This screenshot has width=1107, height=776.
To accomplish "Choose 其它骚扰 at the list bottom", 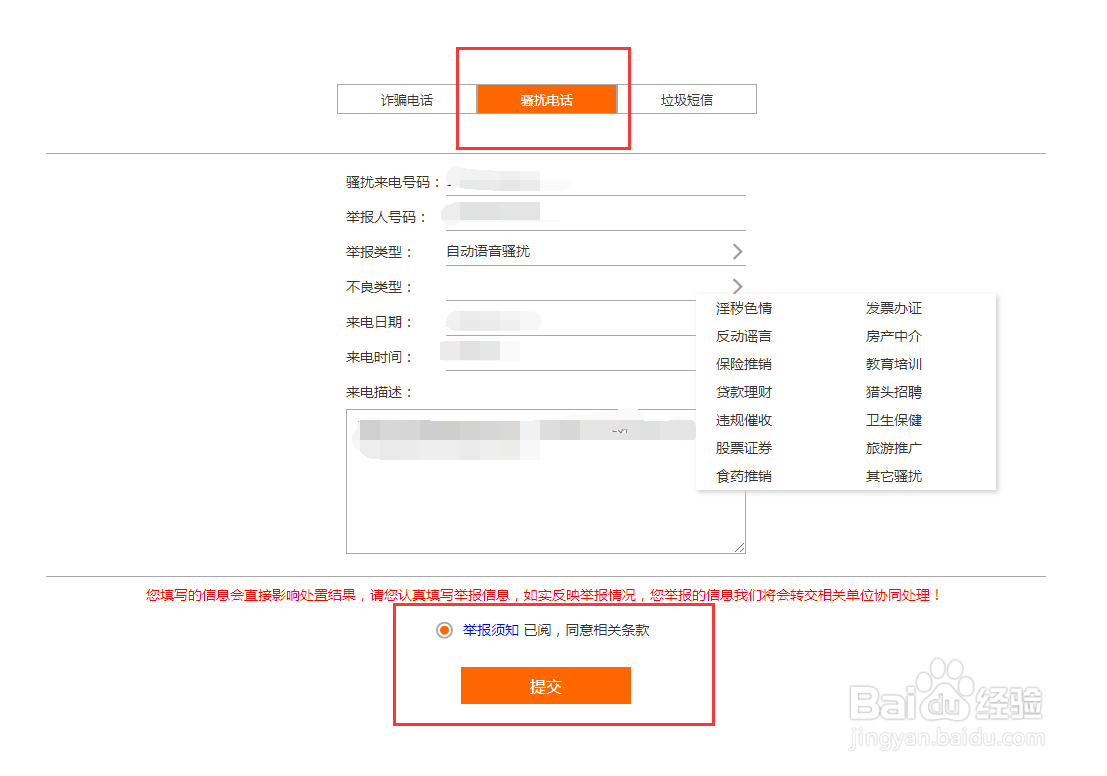I will (x=894, y=476).
